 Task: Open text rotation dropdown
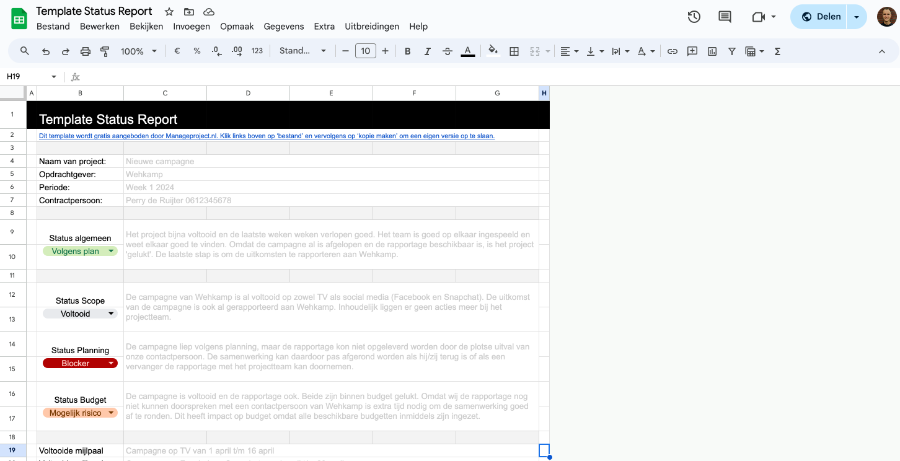point(646,51)
